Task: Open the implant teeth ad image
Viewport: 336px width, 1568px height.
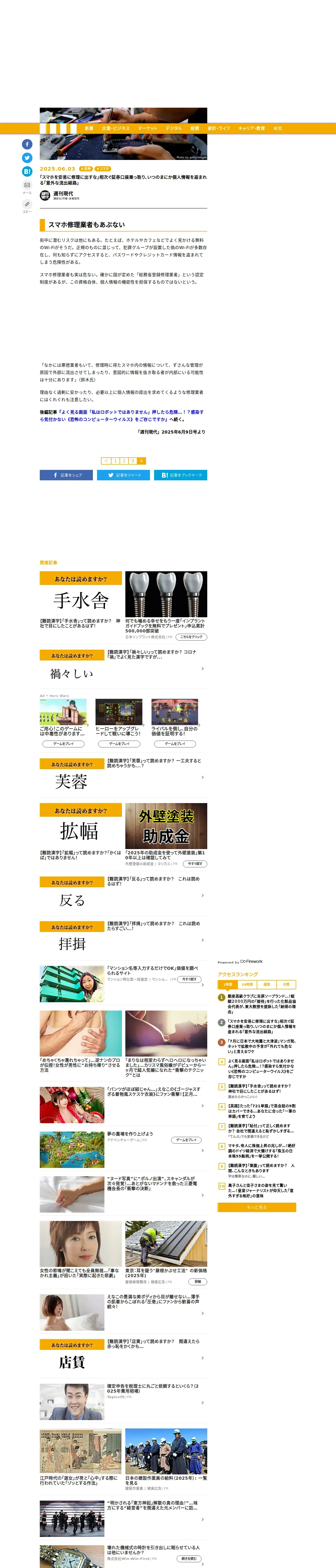Action: coord(166,594)
